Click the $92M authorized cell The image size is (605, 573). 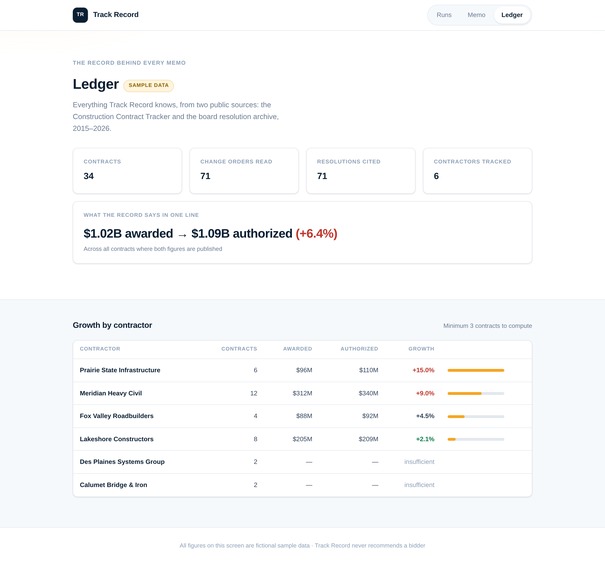370,416
